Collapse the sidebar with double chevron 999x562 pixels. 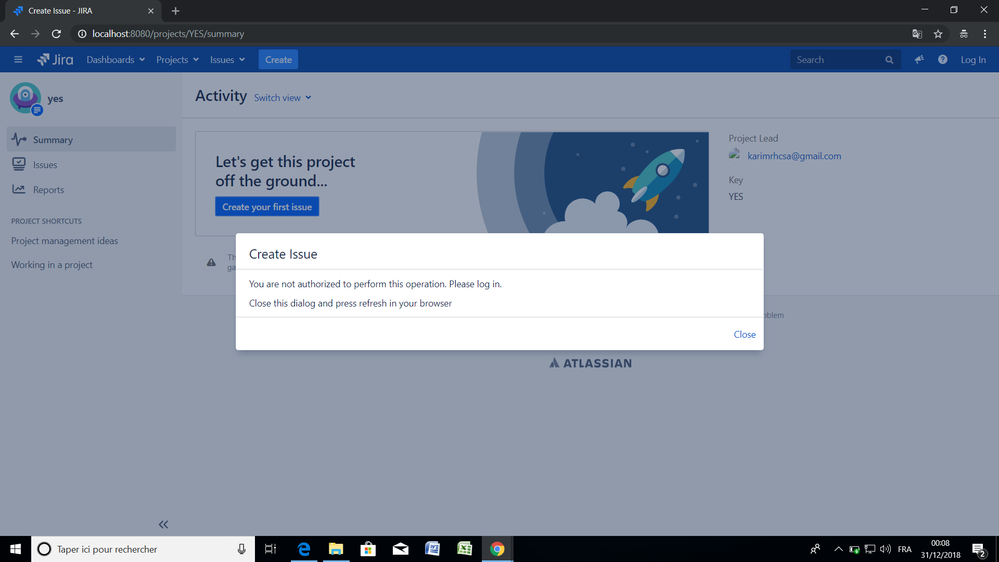point(163,524)
